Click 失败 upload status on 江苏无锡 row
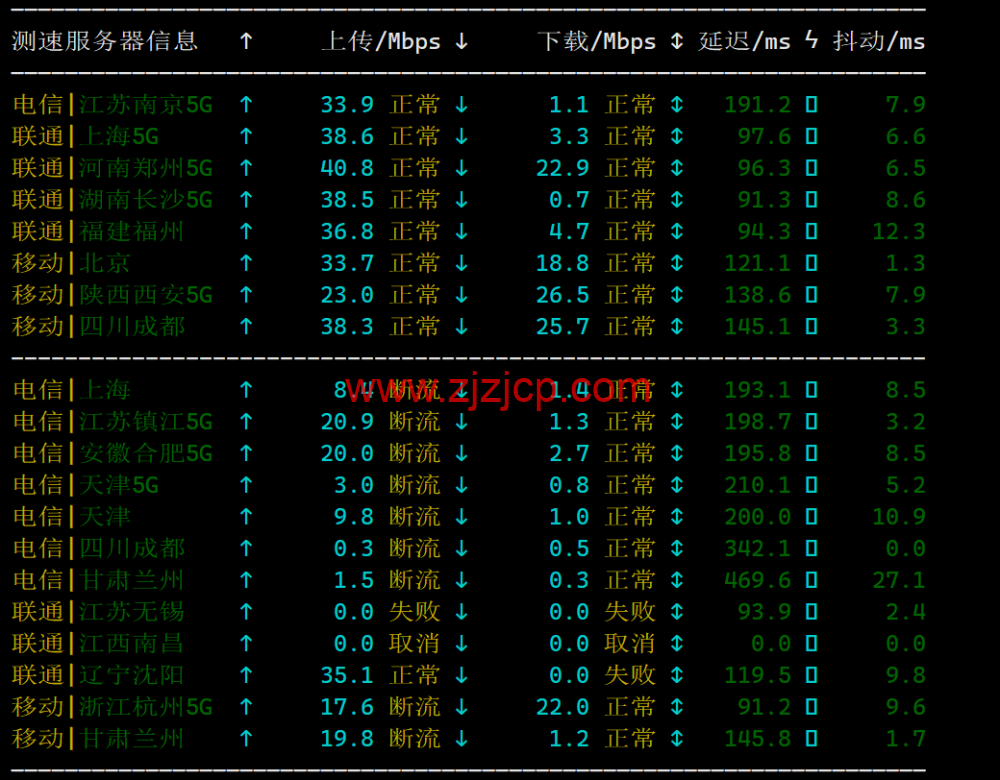Screen dimensions: 1000x780 (x=415, y=612)
